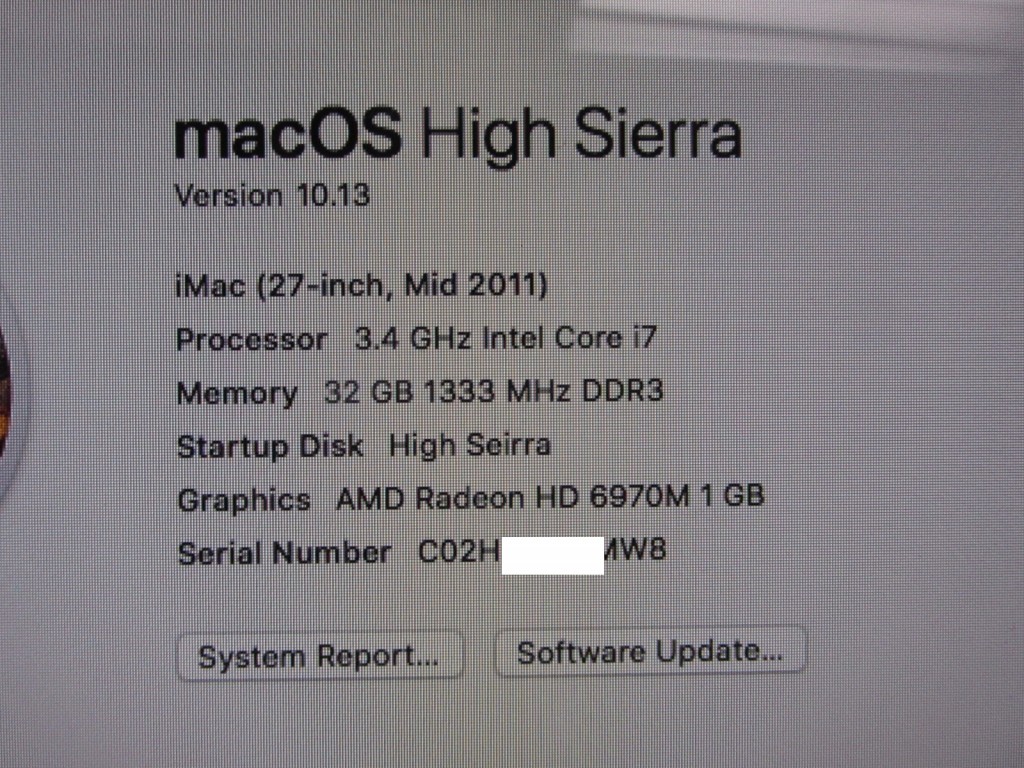Click the Startup Disk label
The height and width of the screenshot is (768, 1024).
point(270,447)
